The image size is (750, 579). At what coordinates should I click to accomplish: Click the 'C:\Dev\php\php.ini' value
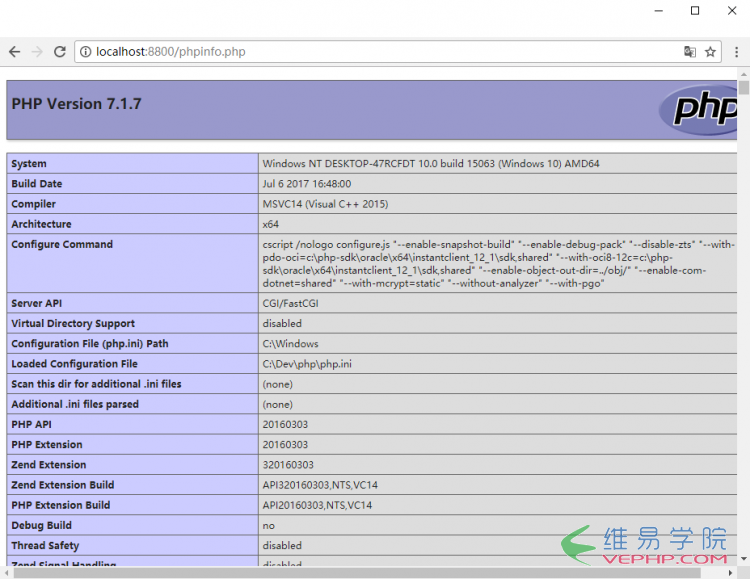pos(307,364)
